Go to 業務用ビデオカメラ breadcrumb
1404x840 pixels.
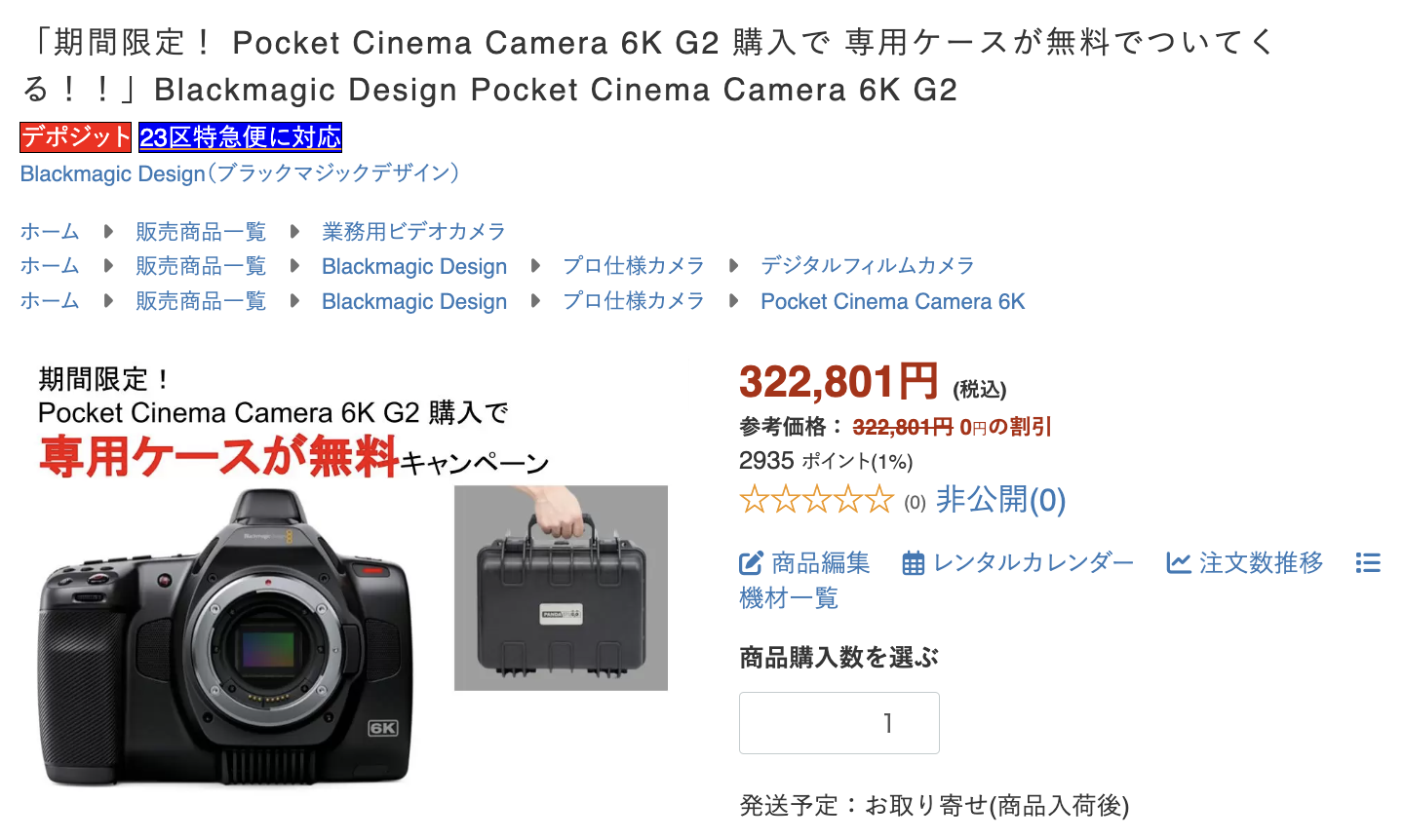pyautogui.click(x=414, y=232)
